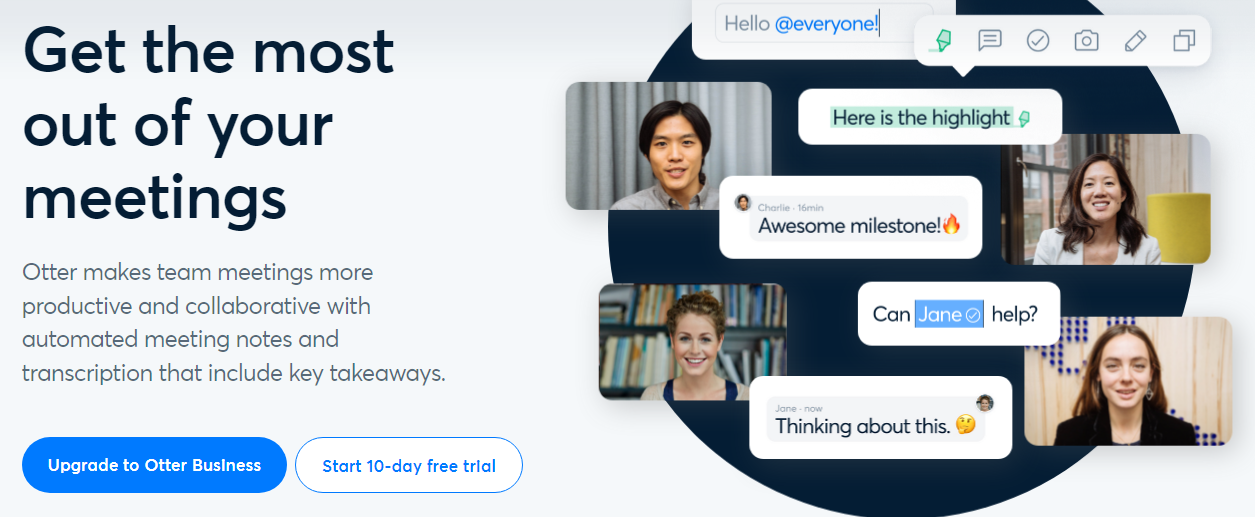Image resolution: width=1255 pixels, height=517 pixels.
Task: Select video thumbnail of woman in black blazer
Action: 1128,381
